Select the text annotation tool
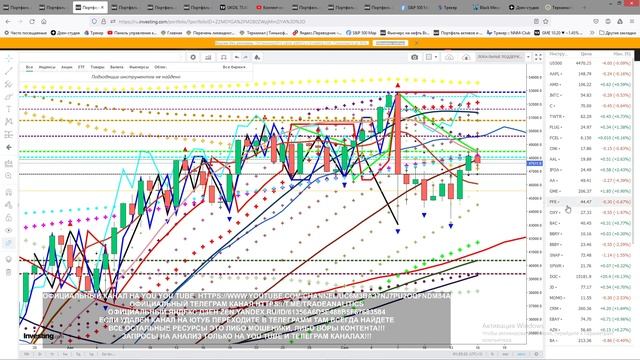This screenshot has height=360, width=640. click(x=9, y=109)
